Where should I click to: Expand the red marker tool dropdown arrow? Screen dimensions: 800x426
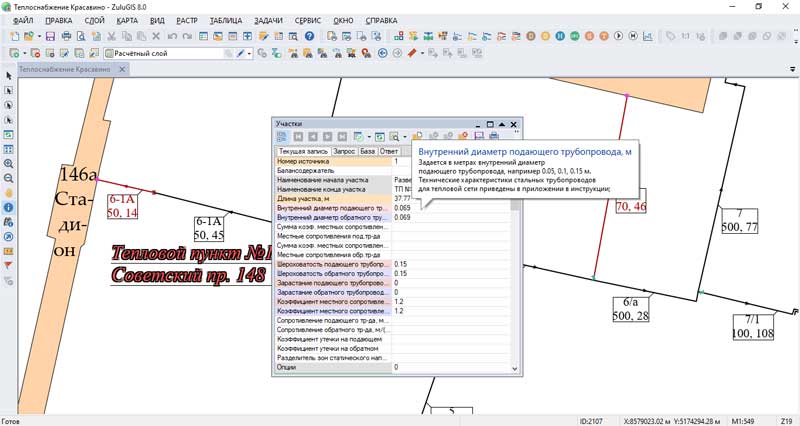point(422,53)
